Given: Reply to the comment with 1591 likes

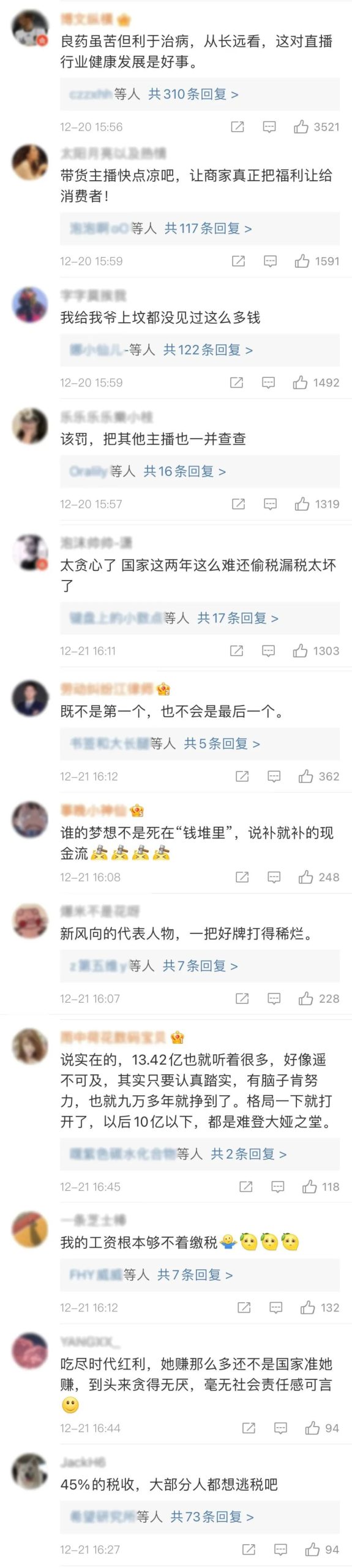Looking at the screenshot, I should click(x=270, y=262).
